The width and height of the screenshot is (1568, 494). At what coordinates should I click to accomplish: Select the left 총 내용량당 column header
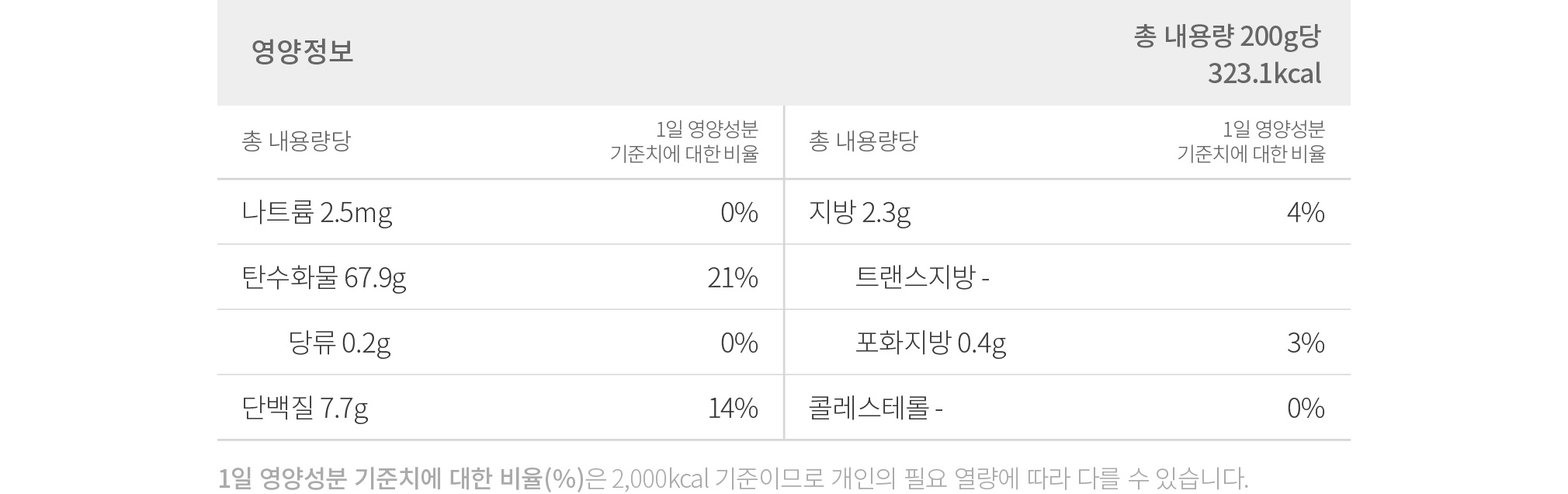coord(297,141)
